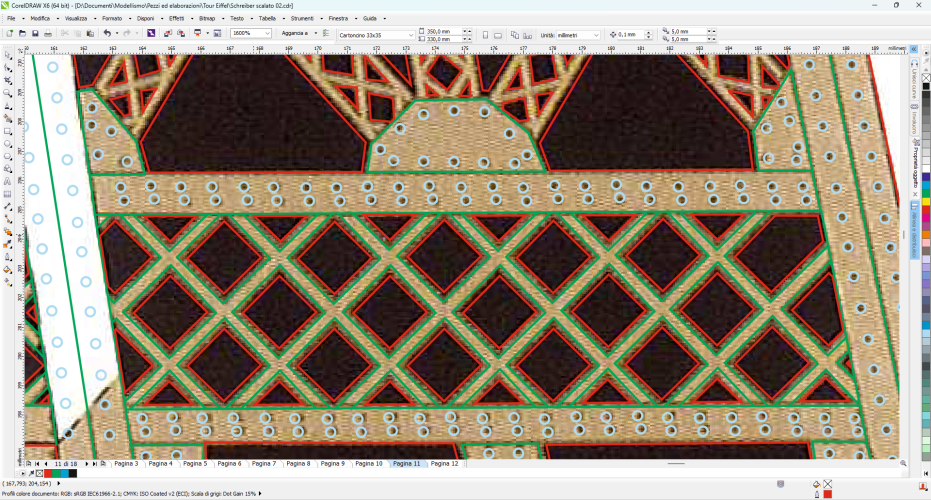Select the Pick tool in toolbox
Image resolution: width=931 pixels, height=500 pixels.
8,55
